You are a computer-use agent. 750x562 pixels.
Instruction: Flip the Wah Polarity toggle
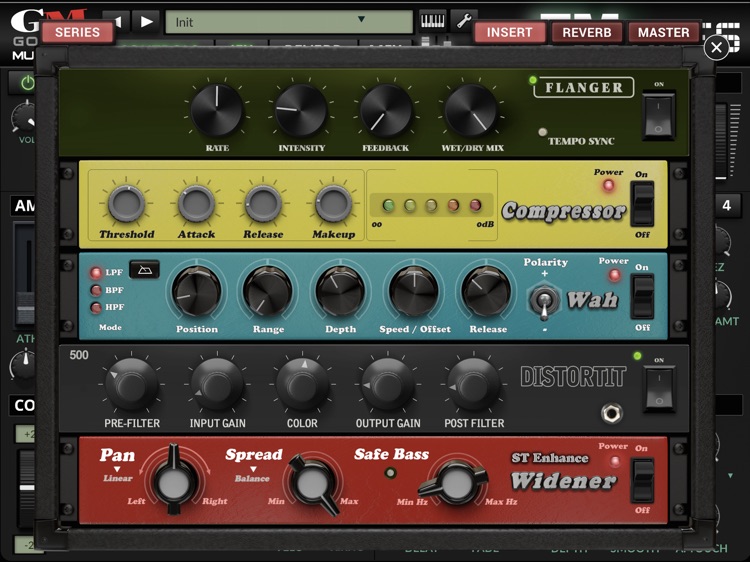[x=544, y=302]
